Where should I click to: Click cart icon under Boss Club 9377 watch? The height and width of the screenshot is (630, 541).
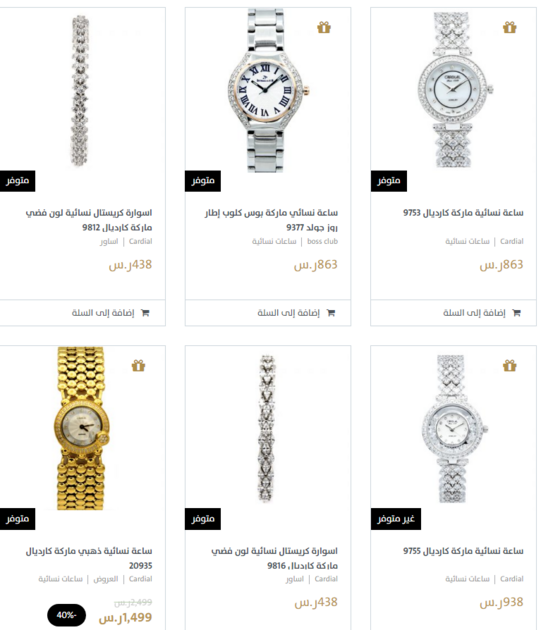331,313
